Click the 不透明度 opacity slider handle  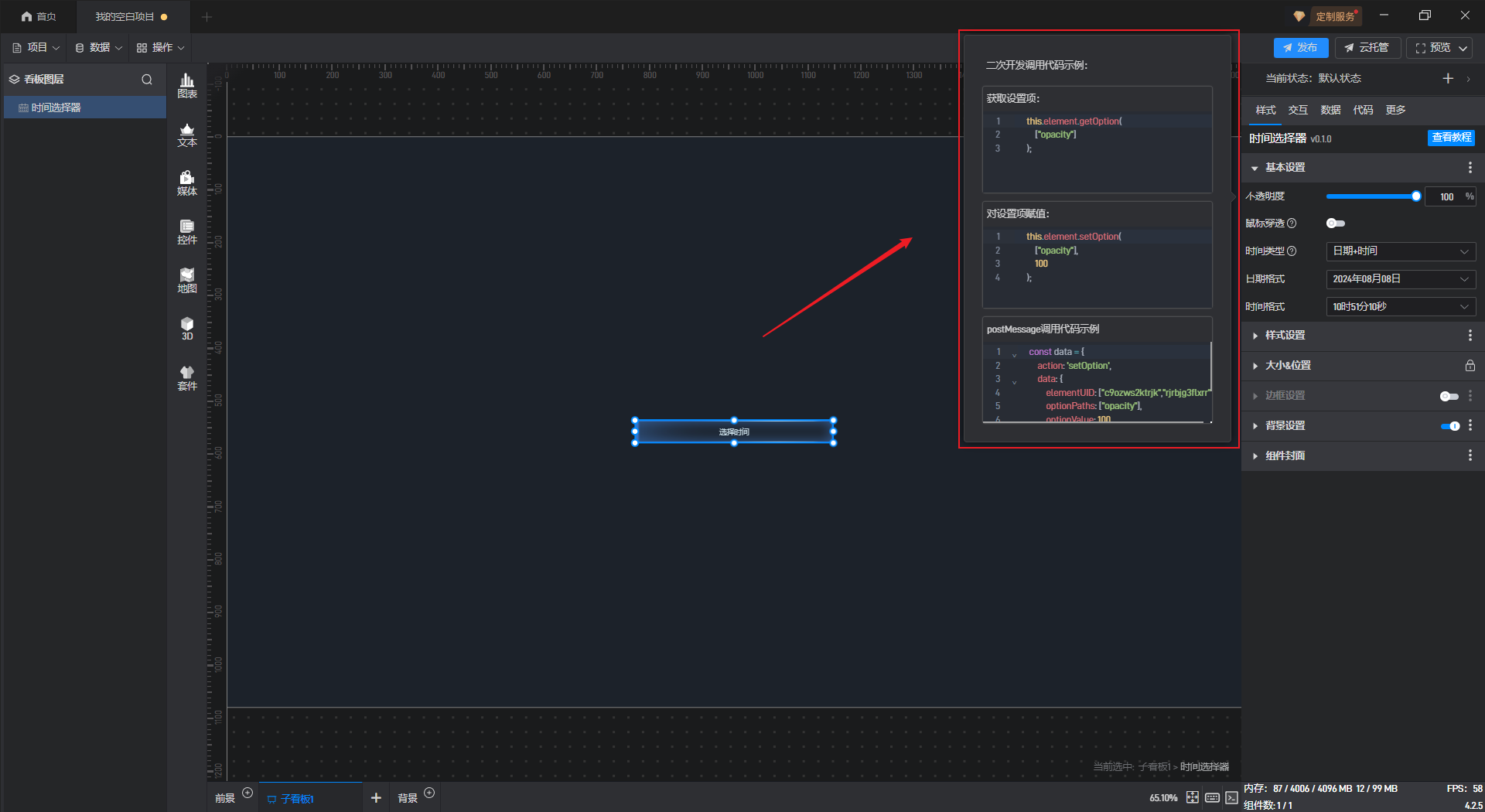[1415, 196]
